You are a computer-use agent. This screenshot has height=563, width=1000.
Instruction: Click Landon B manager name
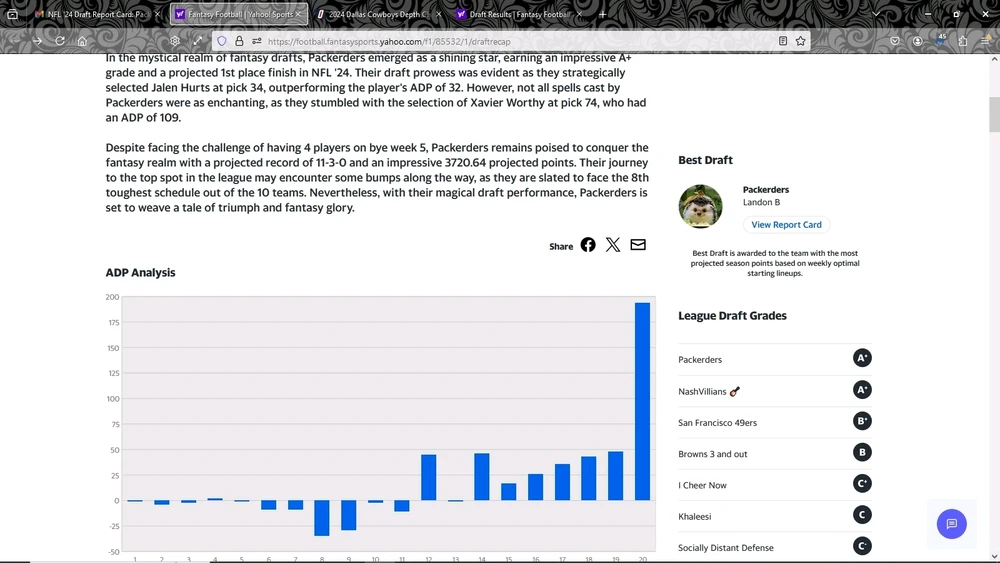pos(761,202)
